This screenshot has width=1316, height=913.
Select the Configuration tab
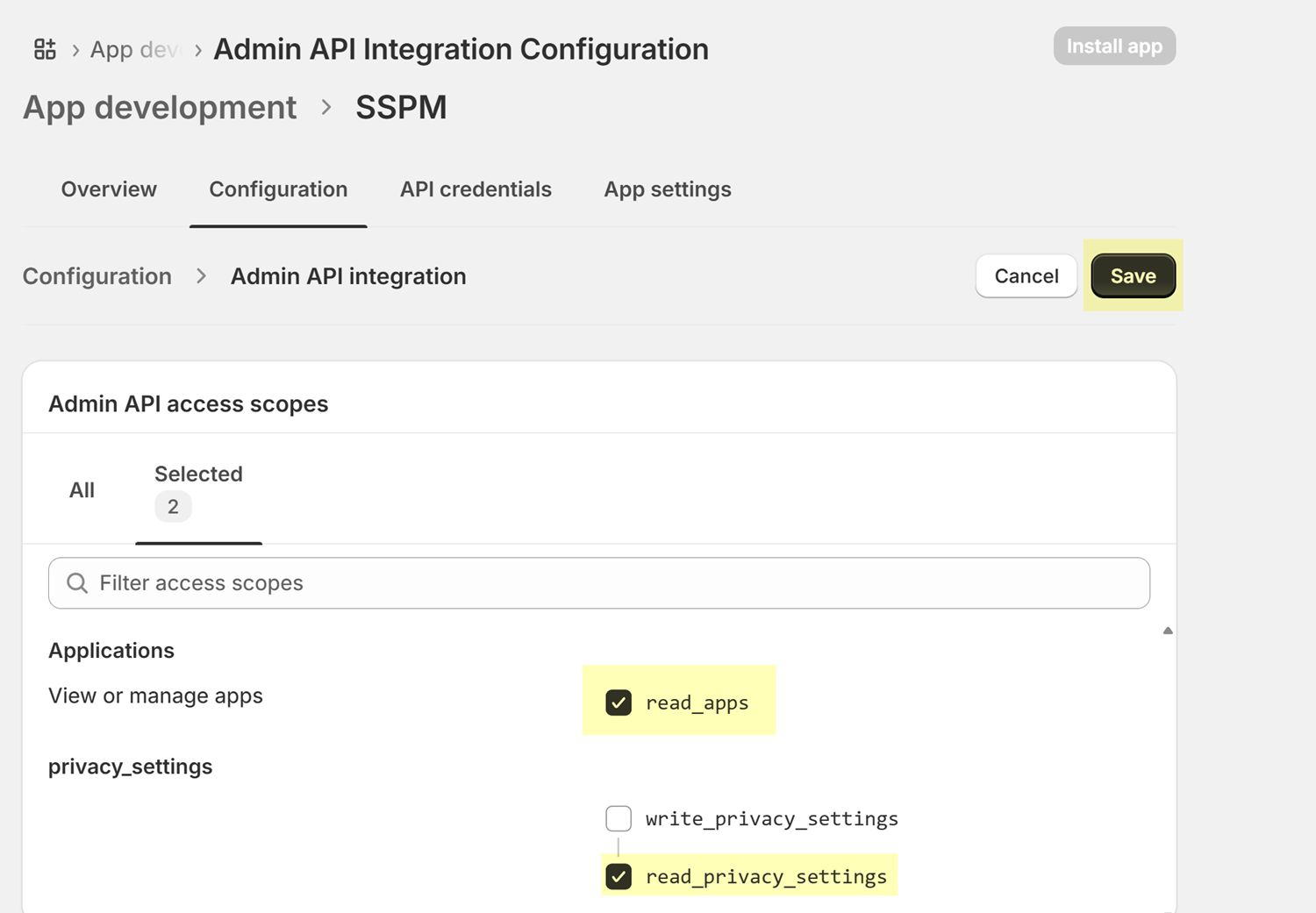[278, 189]
